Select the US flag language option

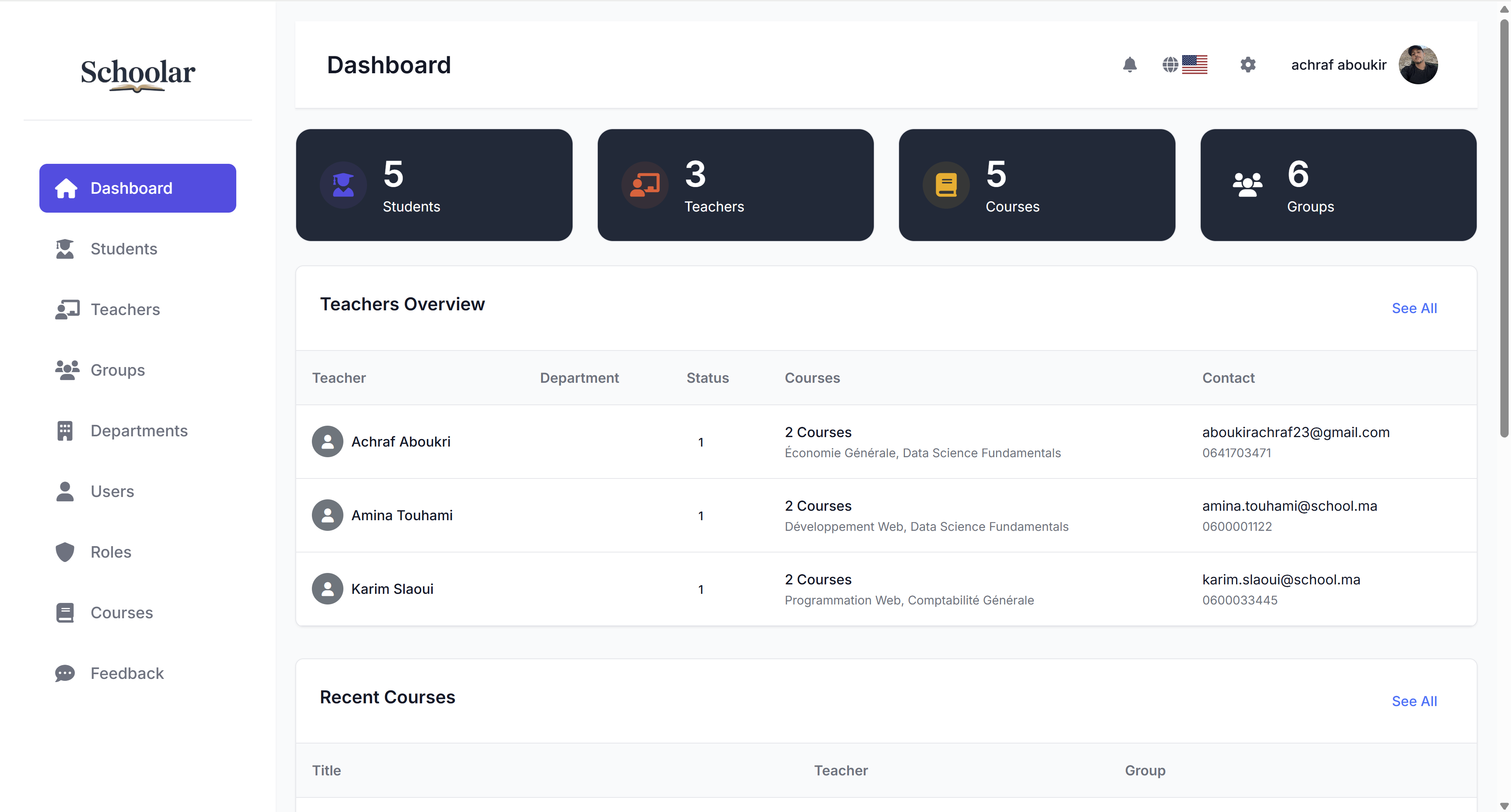point(1195,65)
